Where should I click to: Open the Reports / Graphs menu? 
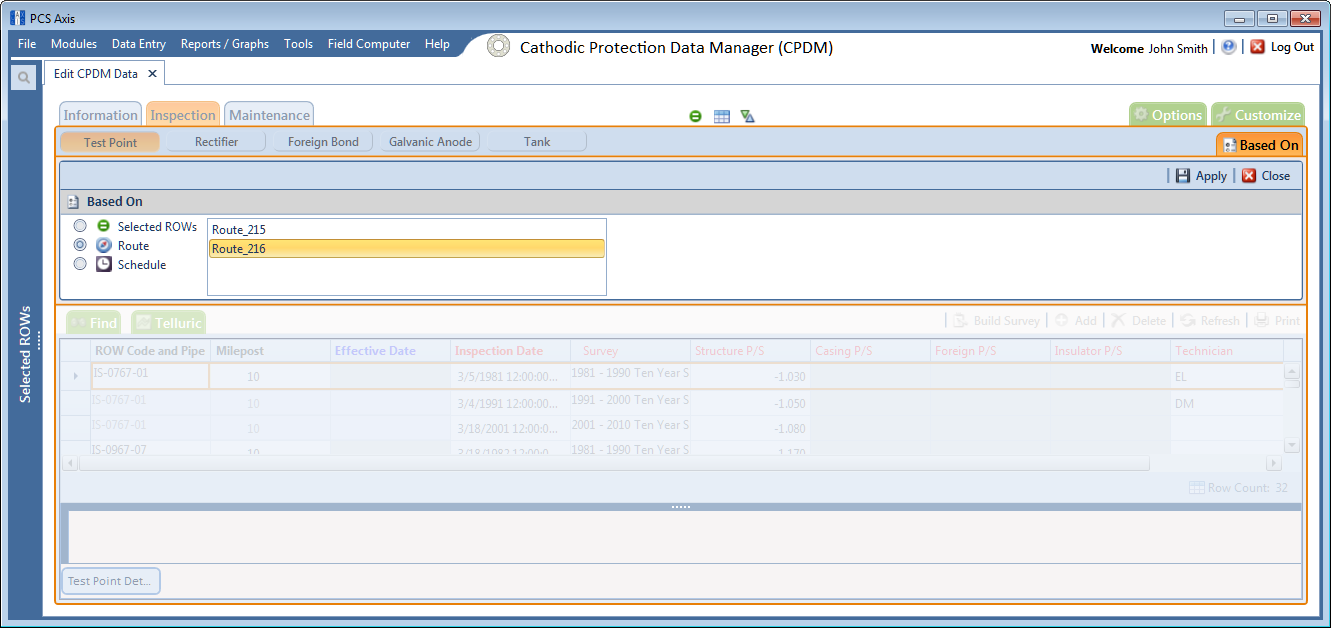pyautogui.click(x=225, y=44)
